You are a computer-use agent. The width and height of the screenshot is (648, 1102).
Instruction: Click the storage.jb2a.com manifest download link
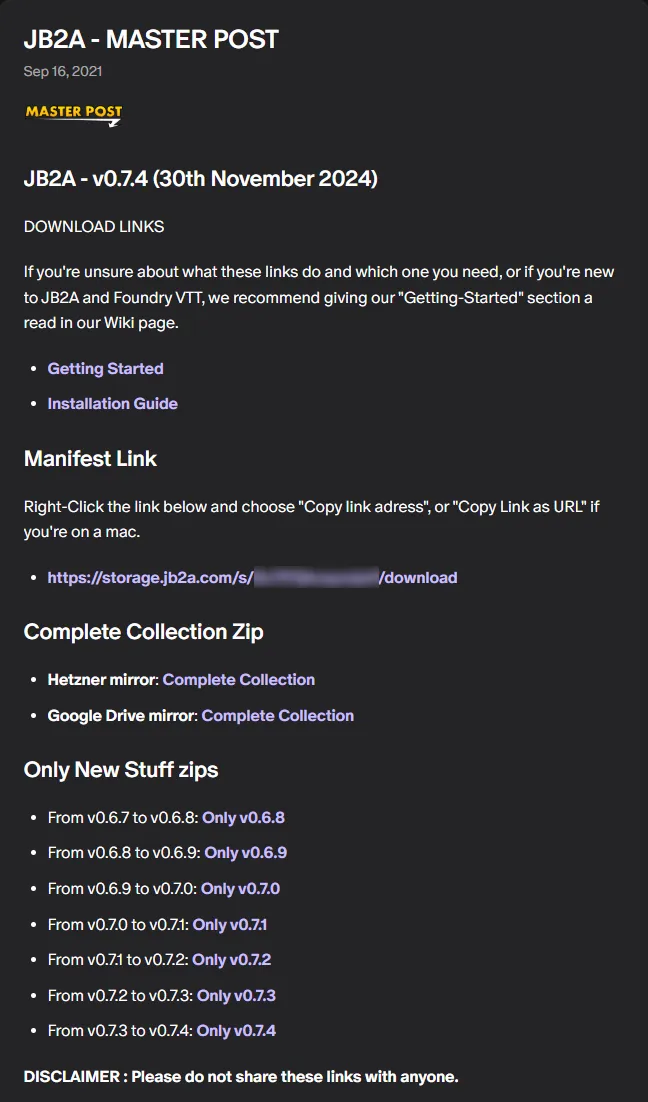click(252, 578)
